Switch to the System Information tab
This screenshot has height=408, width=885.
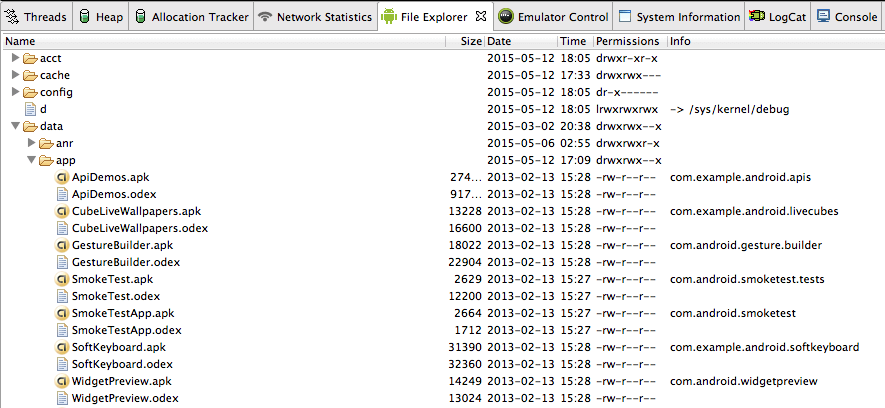point(679,17)
